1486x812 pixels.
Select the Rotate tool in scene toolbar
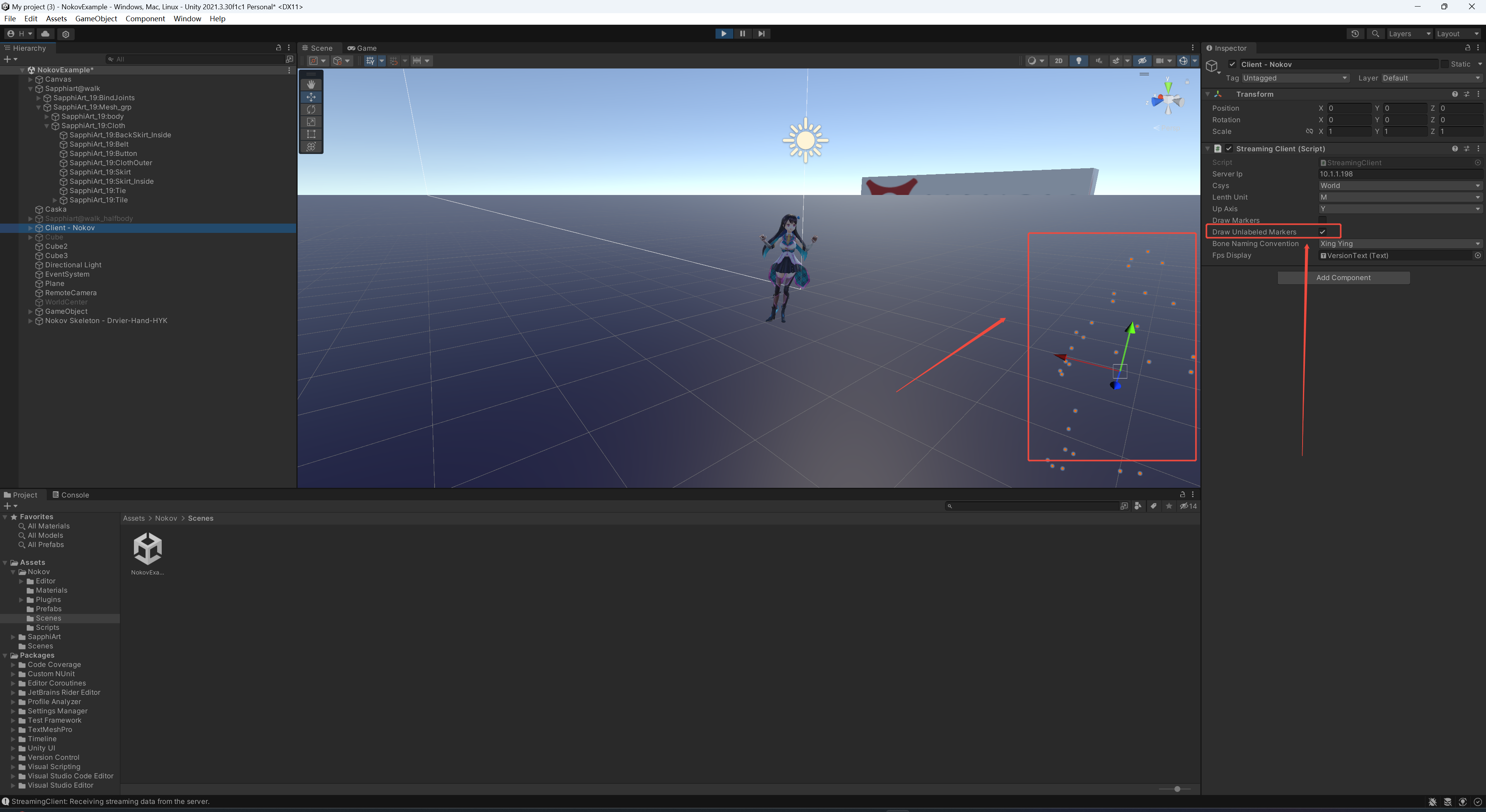pyautogui.click(x=311, y=109)
